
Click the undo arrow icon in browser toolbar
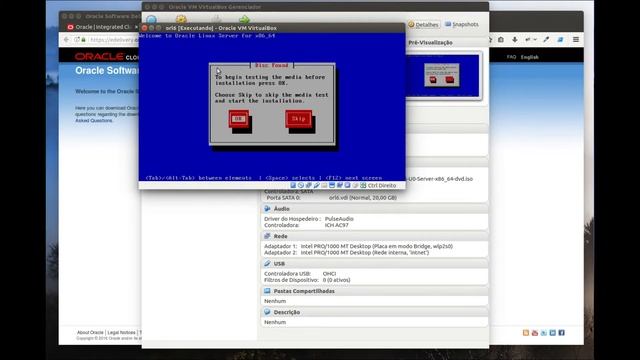coord(528,40)
